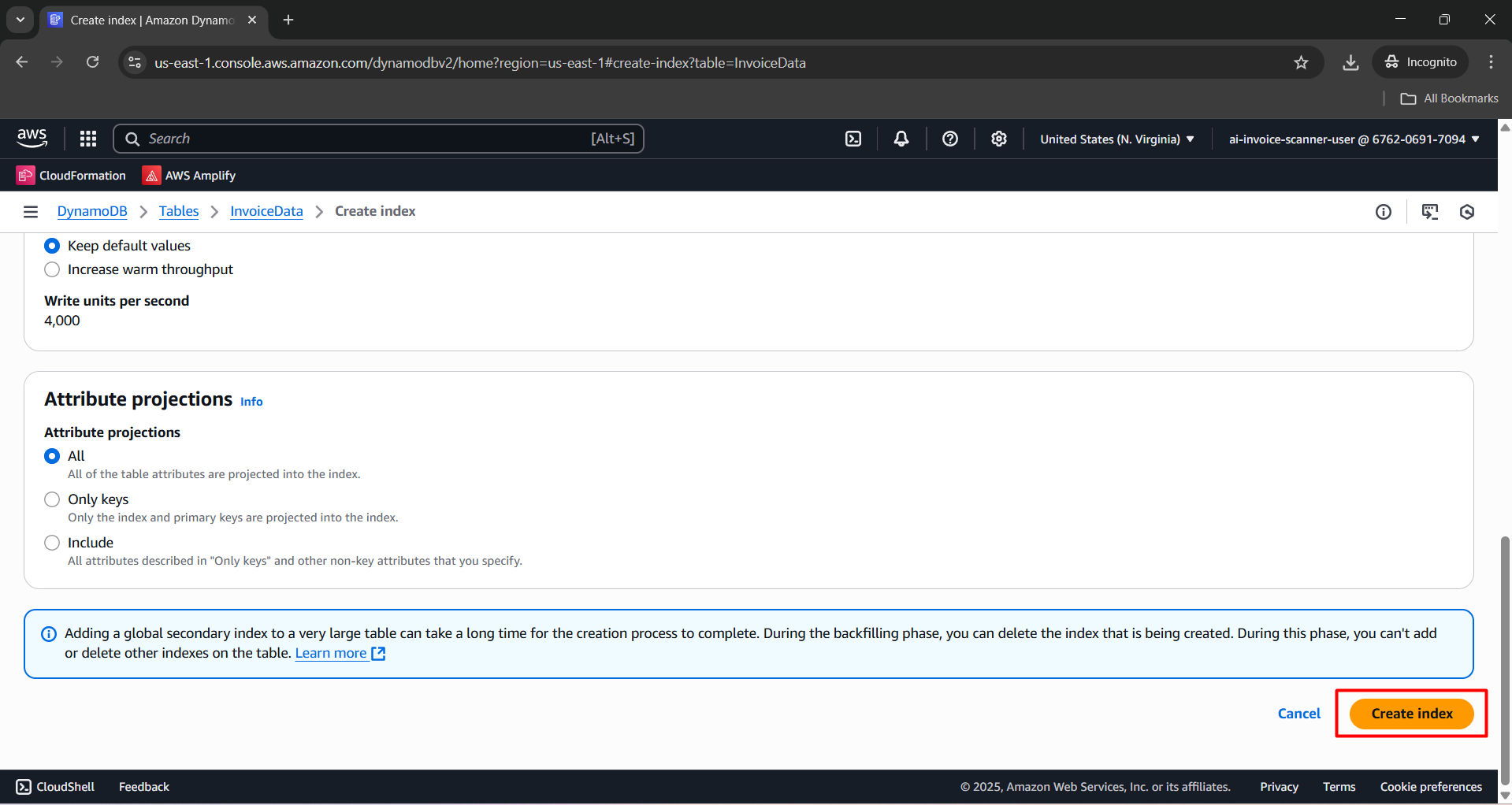The height and width of the screenshot is (805, 1512).
Task: Select the Only keys projection option
Action: coord(52,499)
